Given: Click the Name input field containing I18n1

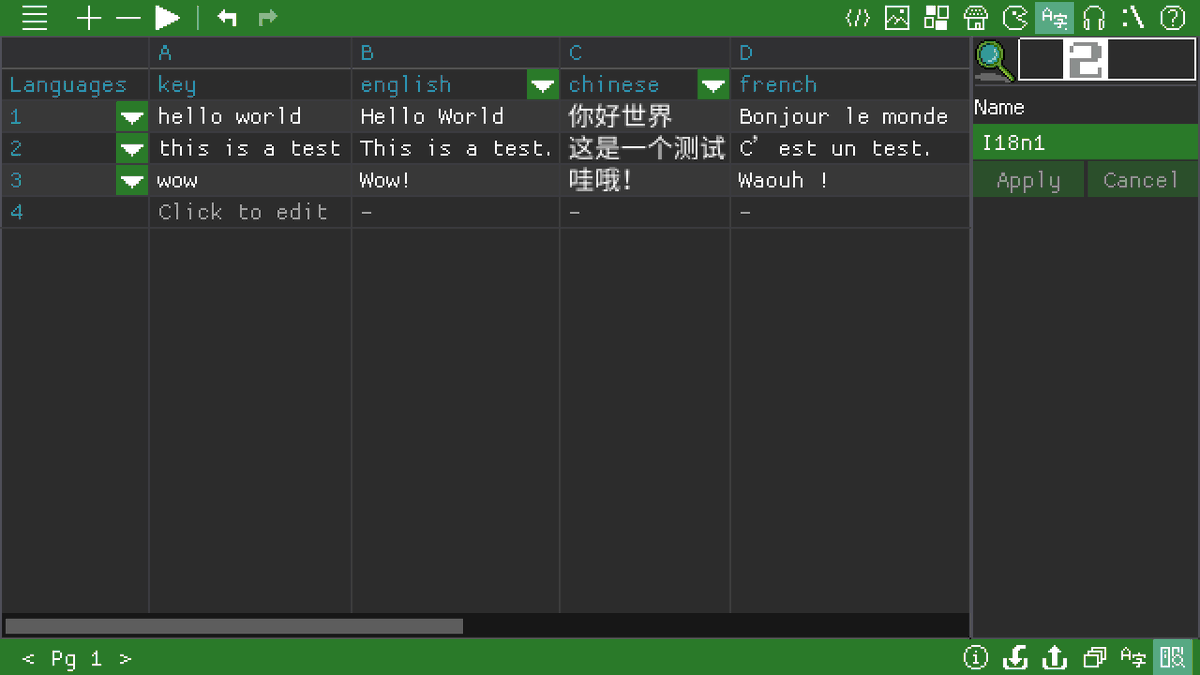Looking at the screenshot, I should tap(1084, 142).
